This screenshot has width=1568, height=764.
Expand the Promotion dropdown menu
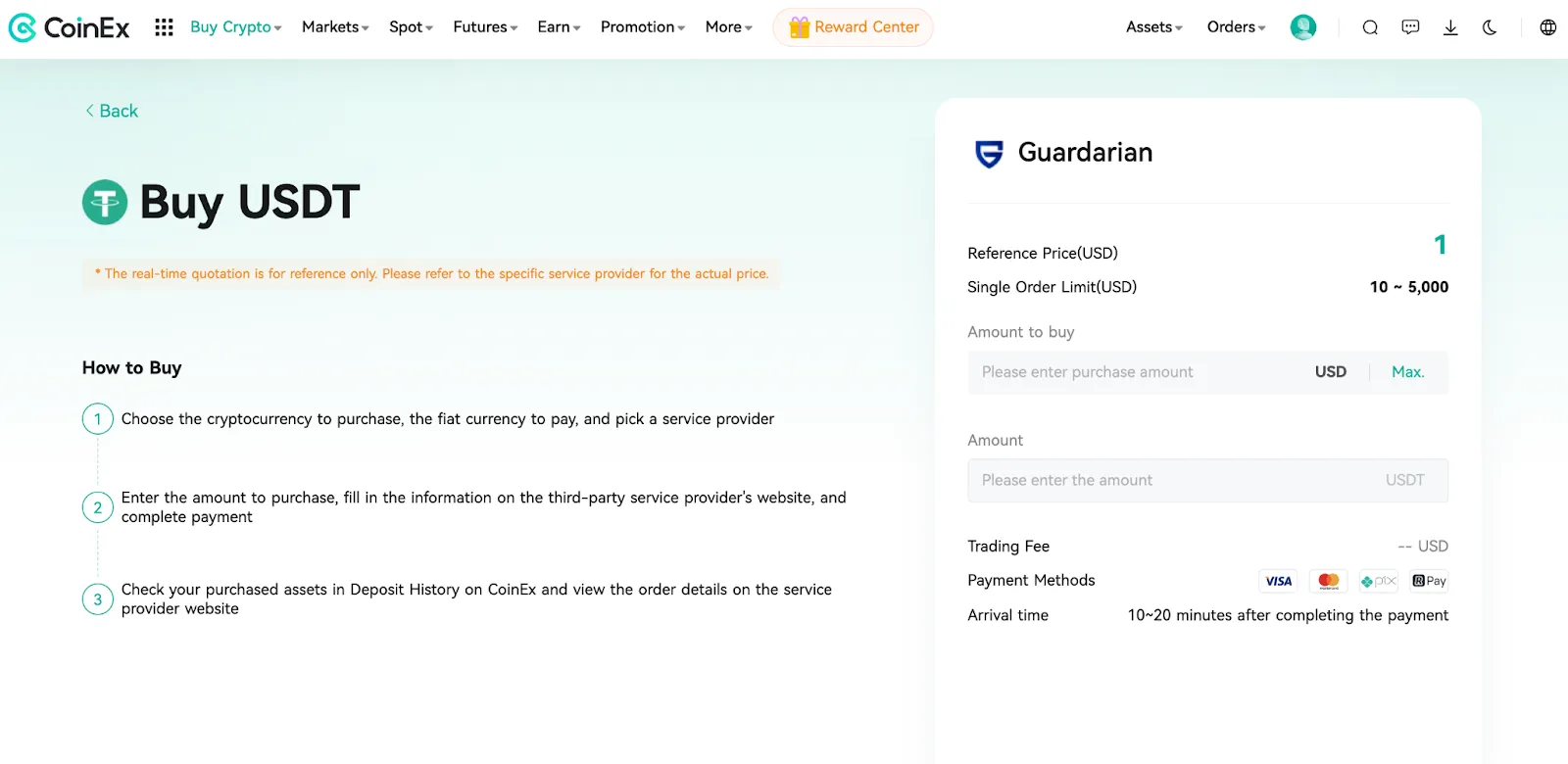point(643,27)
